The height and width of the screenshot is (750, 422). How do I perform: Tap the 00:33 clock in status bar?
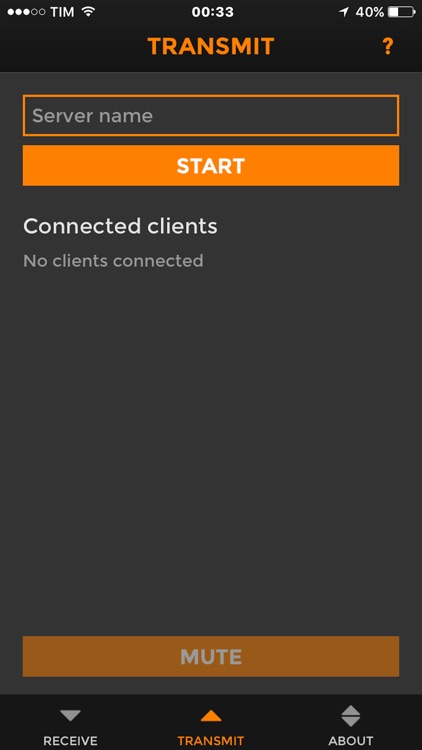tap(212, 12)
